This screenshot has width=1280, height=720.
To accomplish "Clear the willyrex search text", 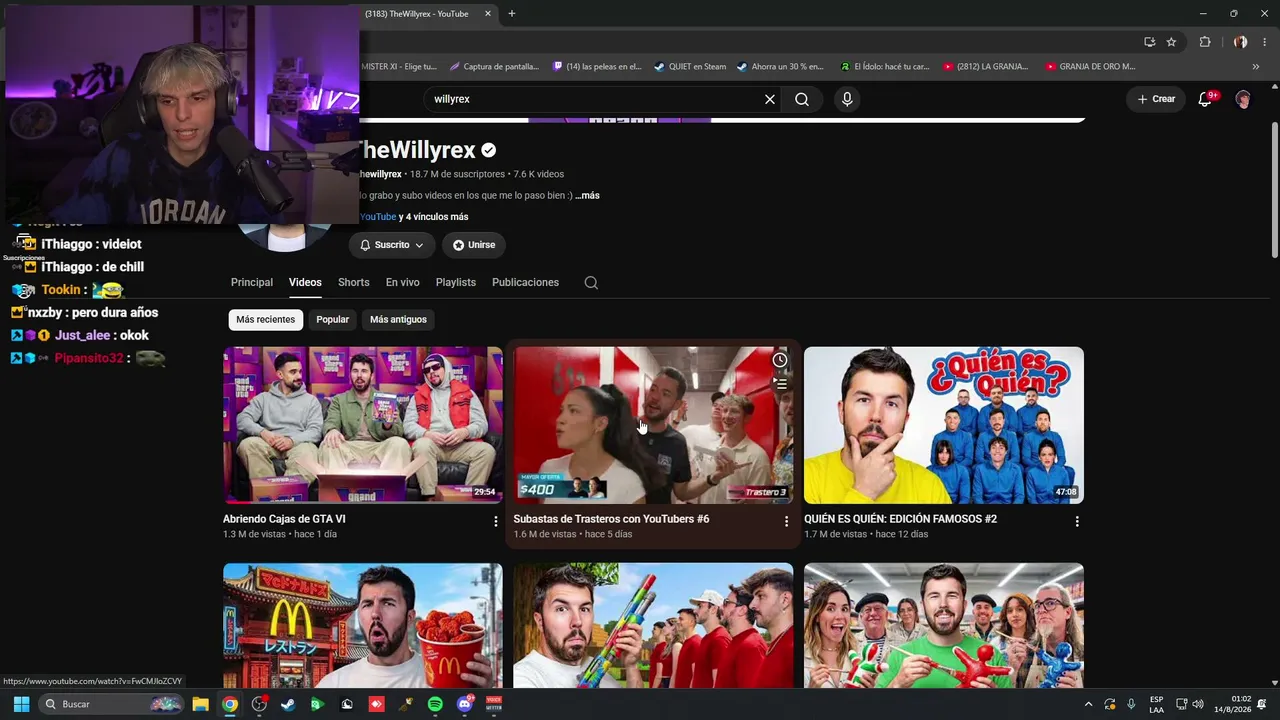I will tap(770, 99).
